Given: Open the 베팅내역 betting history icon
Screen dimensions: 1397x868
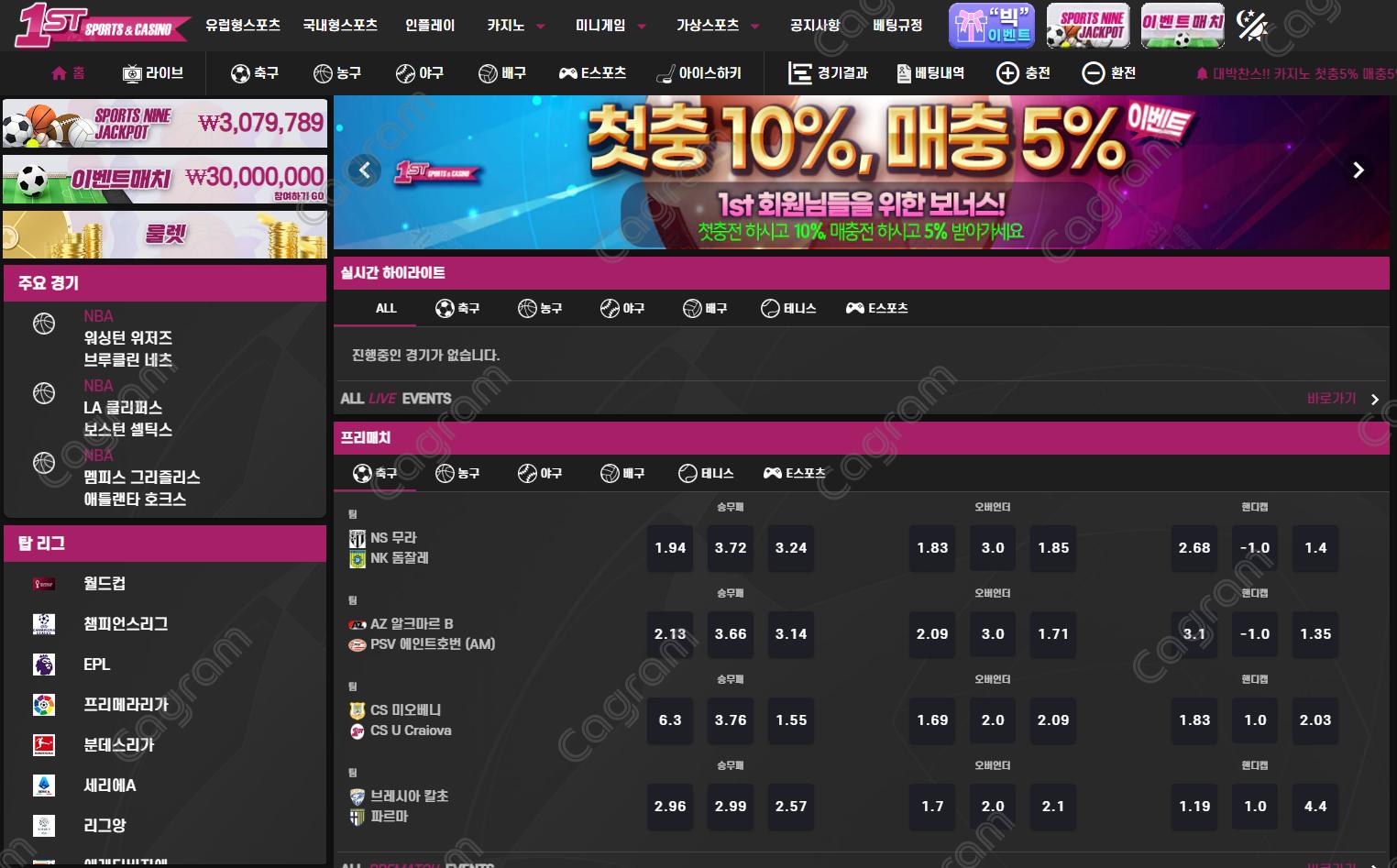Looking at the screenshot, I should coord(904,73).
